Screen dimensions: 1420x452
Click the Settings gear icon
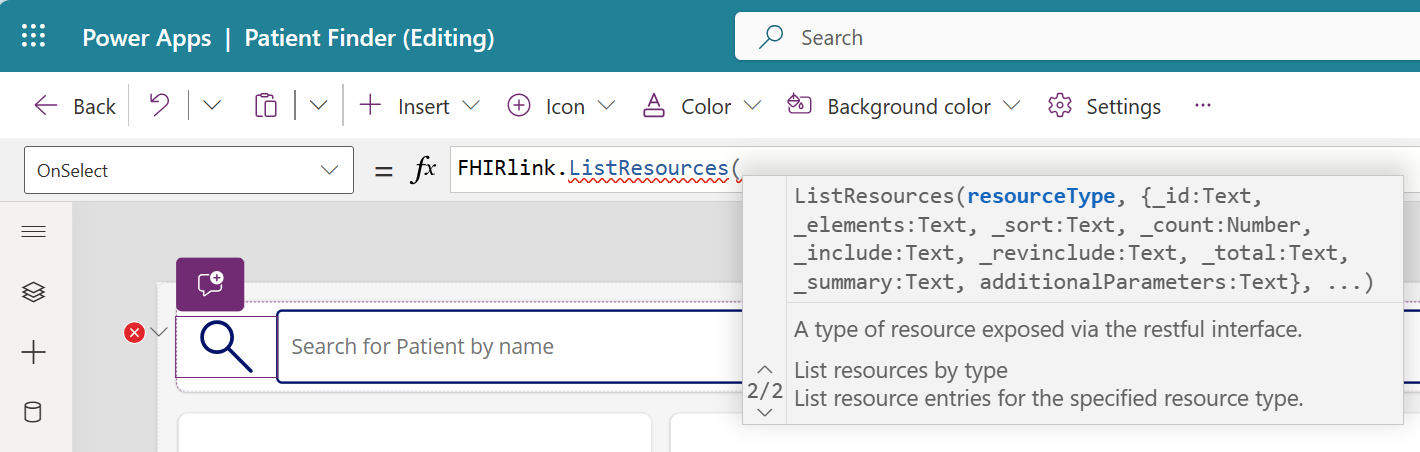click(x=1060, y=106)
